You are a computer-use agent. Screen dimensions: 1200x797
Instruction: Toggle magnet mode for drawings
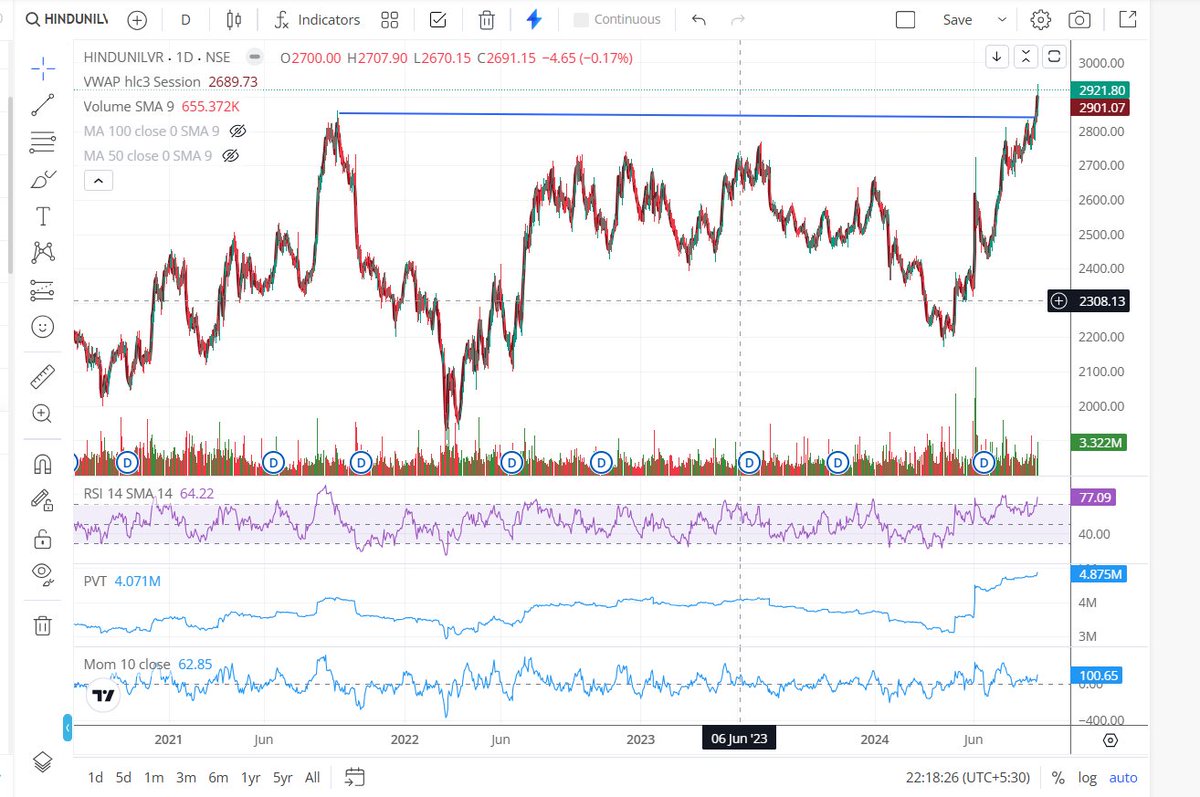pyautogui.click(x=42, y=465)
